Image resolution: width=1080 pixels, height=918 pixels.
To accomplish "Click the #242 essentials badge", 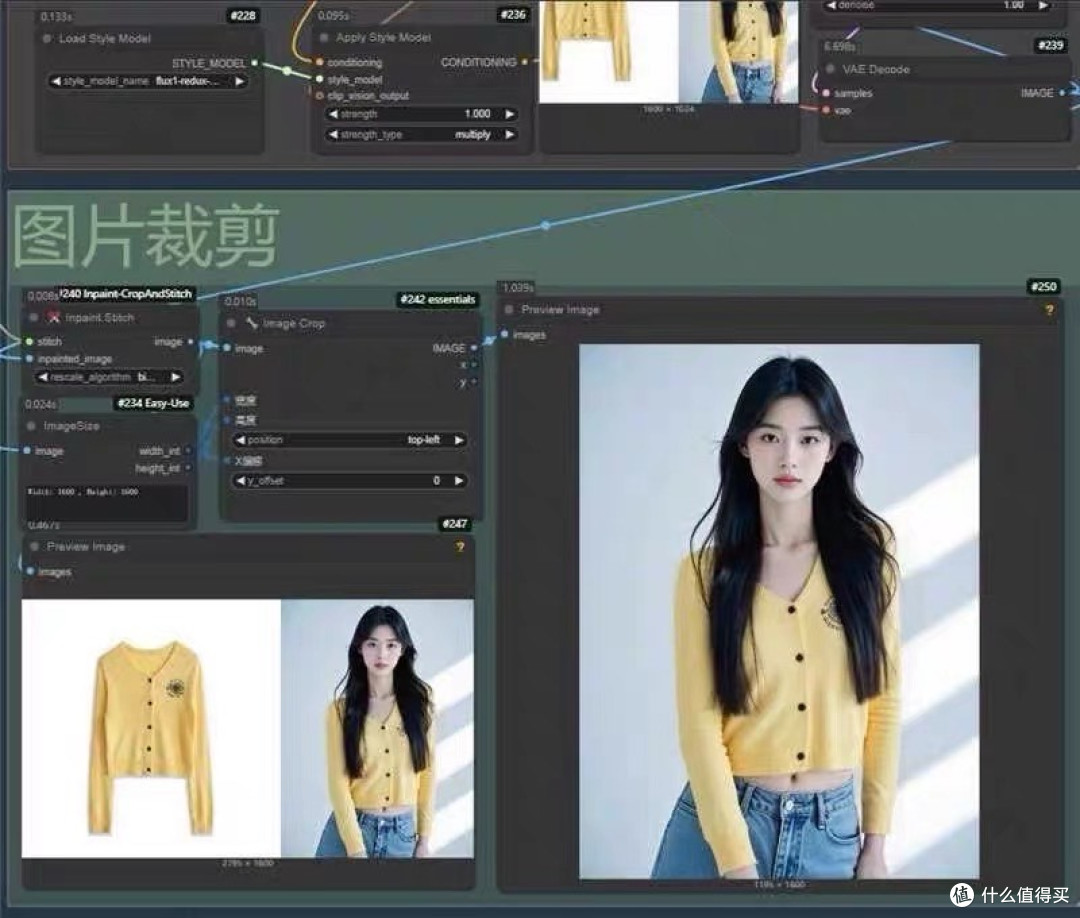I will click(x=438, y=299).
